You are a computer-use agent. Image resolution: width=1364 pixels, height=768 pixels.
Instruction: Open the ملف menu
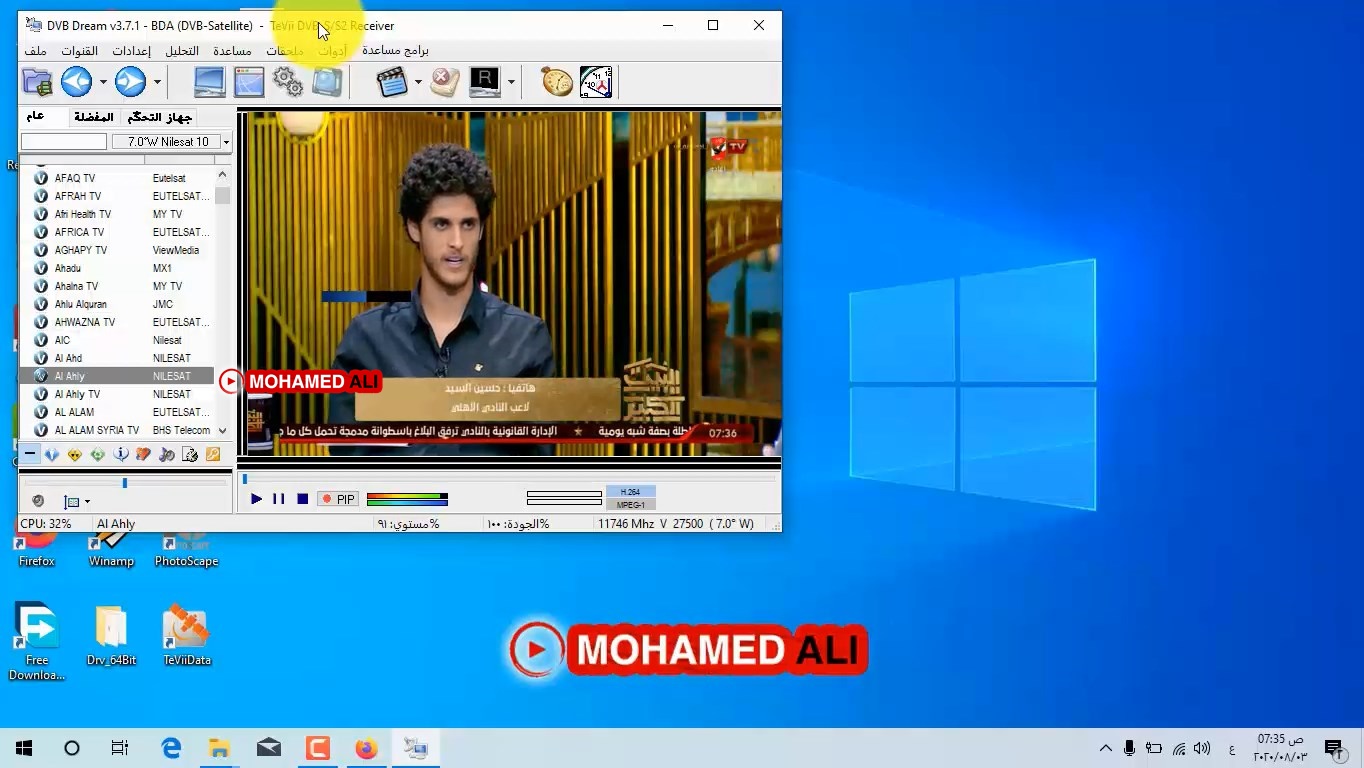[35, 51]
